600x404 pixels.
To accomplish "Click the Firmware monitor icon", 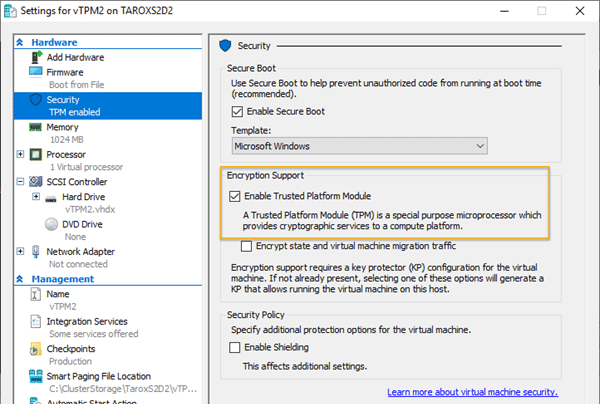I will tap(36, 72).
